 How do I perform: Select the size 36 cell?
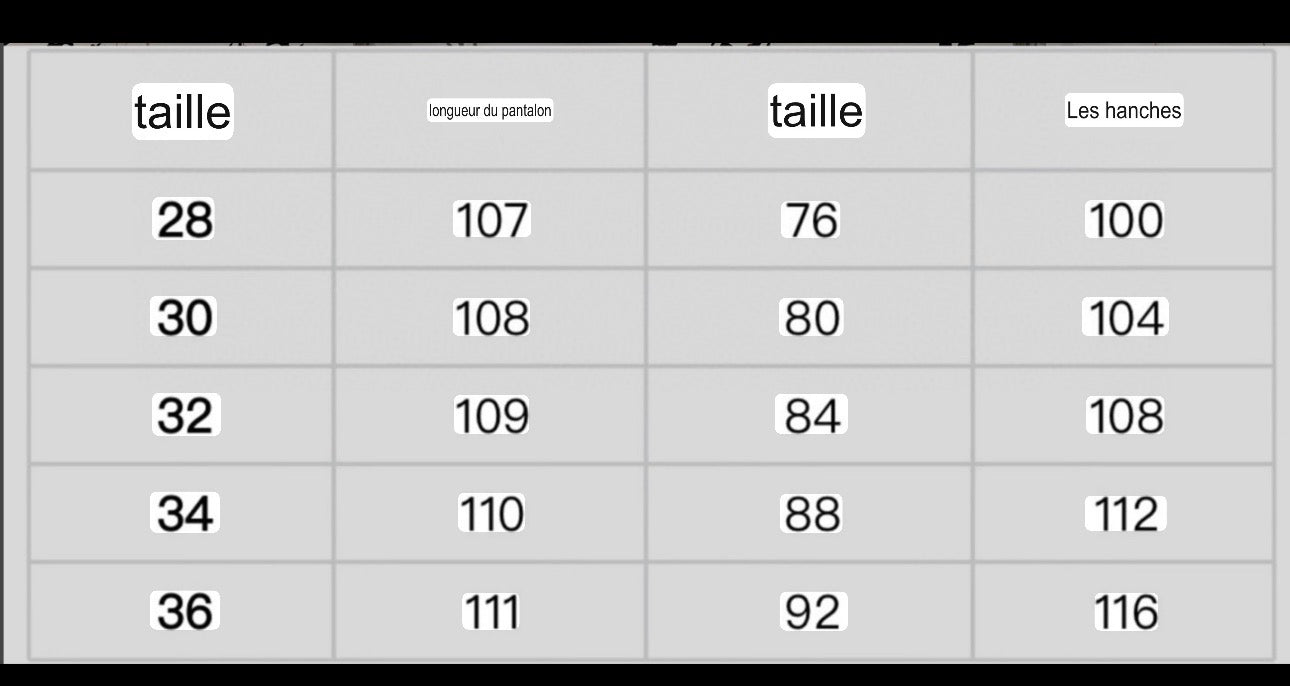click(184, 611)
